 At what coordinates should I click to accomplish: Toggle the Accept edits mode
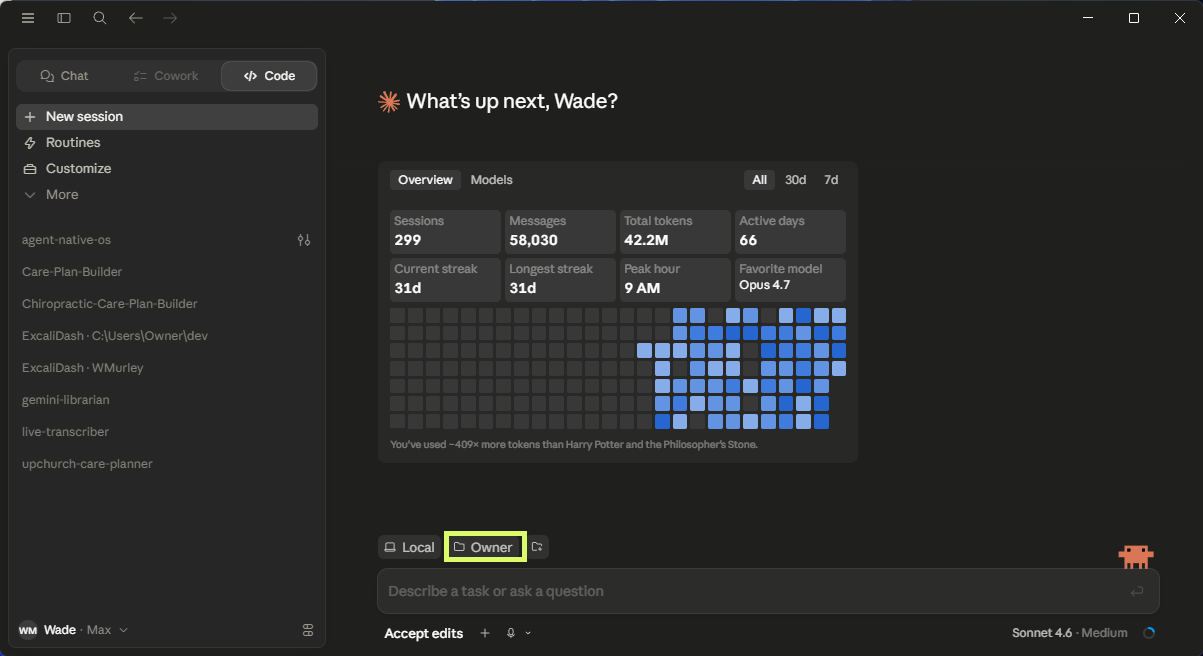(424, 633)
